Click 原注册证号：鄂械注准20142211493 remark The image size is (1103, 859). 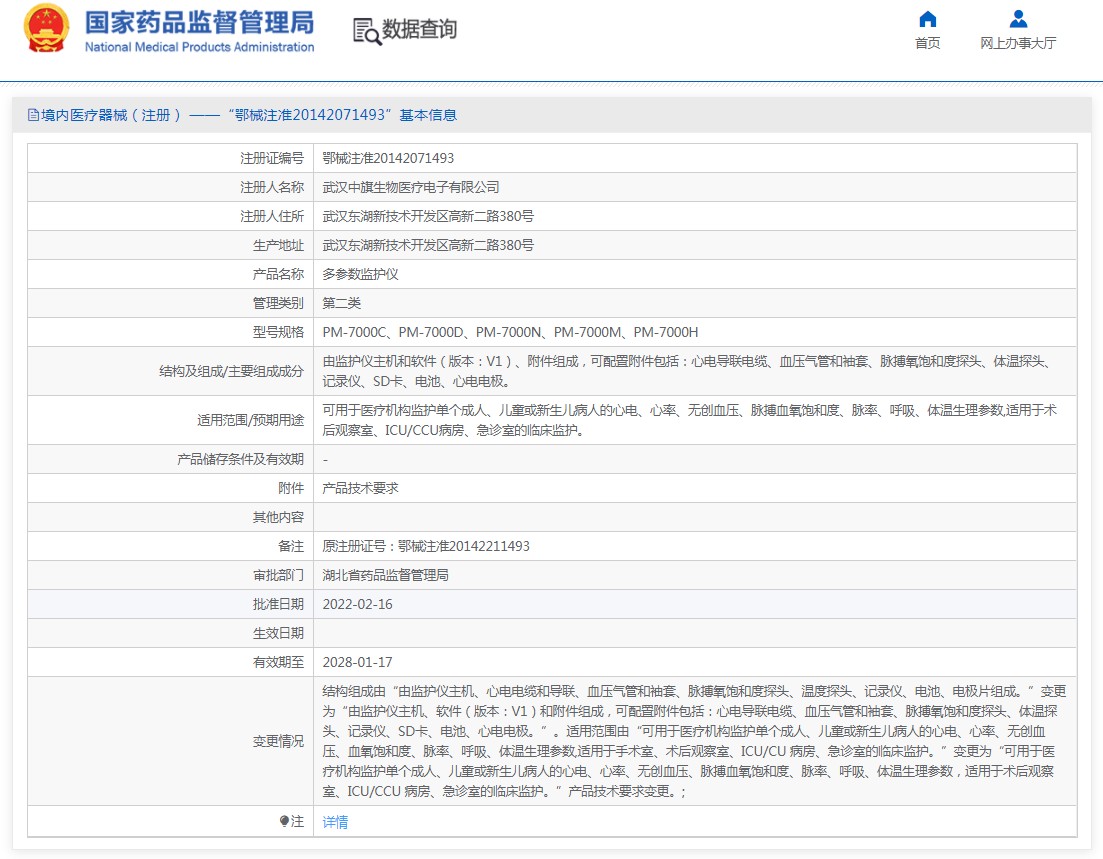[x=426, y=547]
